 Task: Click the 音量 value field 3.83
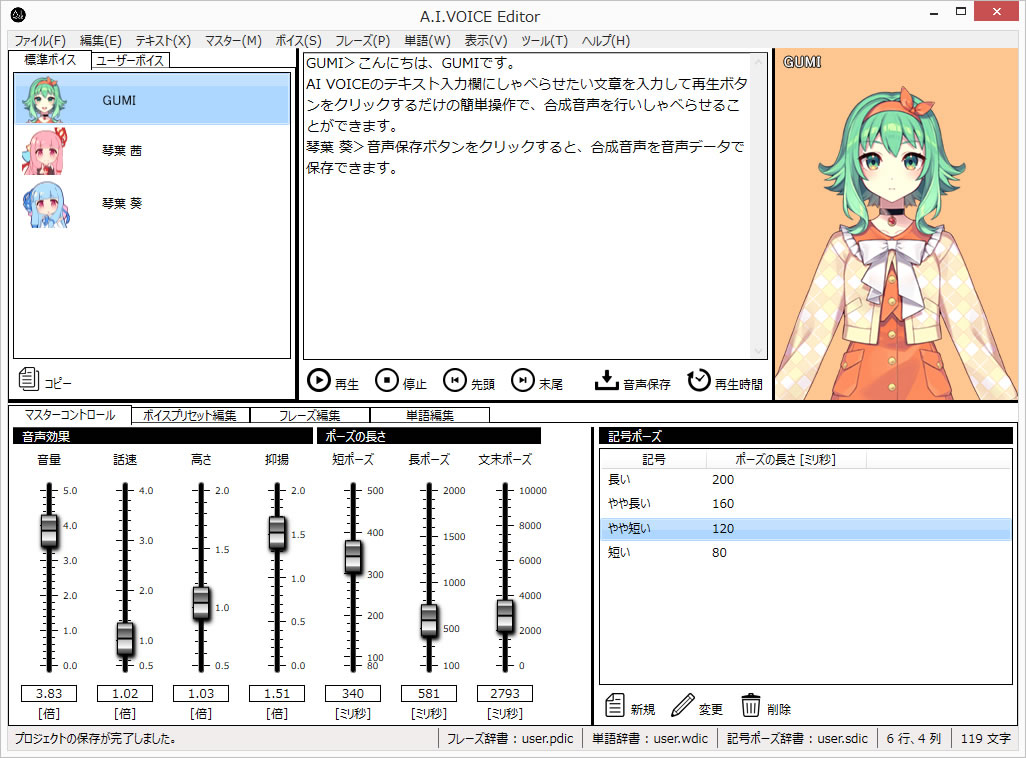pos(49,693)
